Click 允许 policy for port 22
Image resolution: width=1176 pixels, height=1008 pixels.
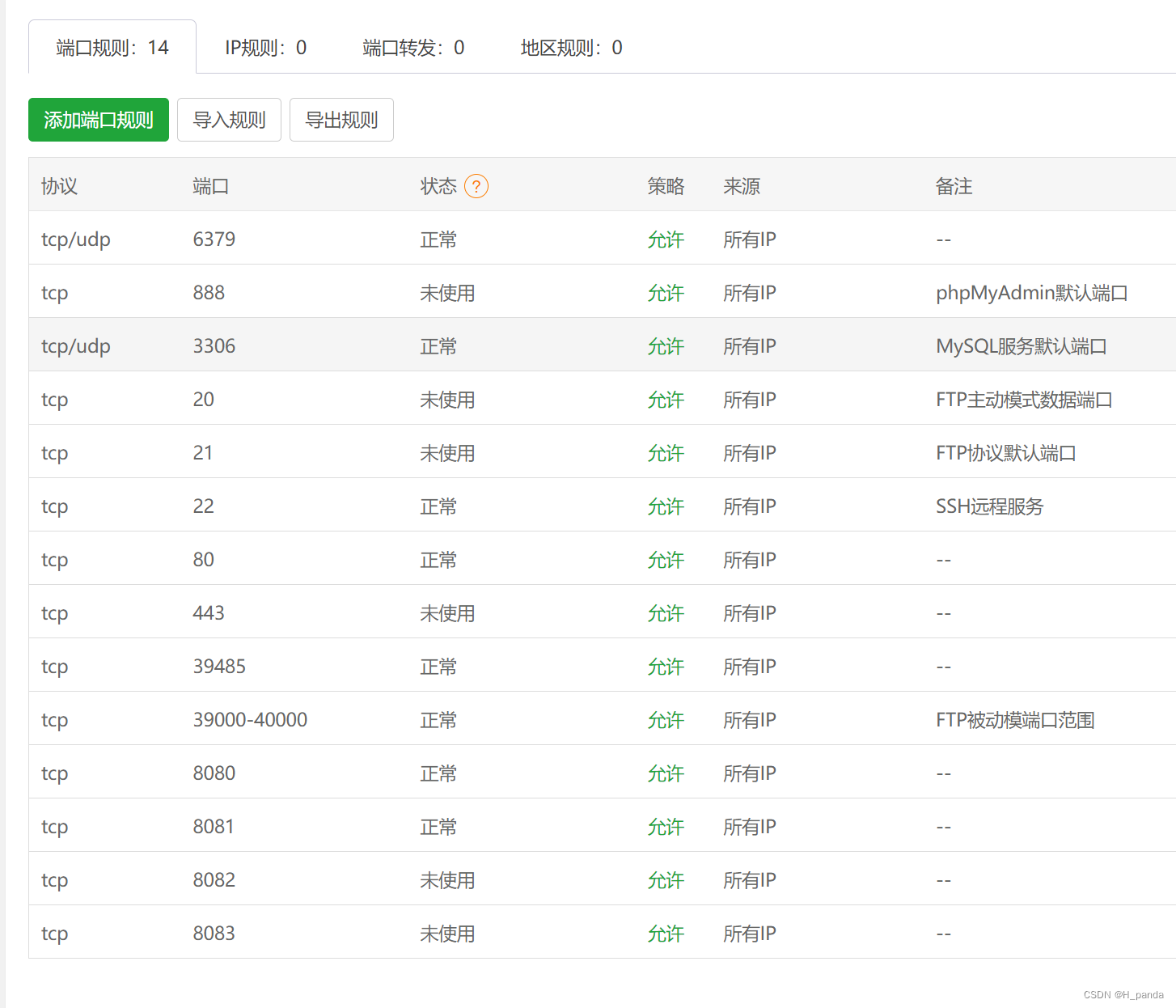point(666,506)
